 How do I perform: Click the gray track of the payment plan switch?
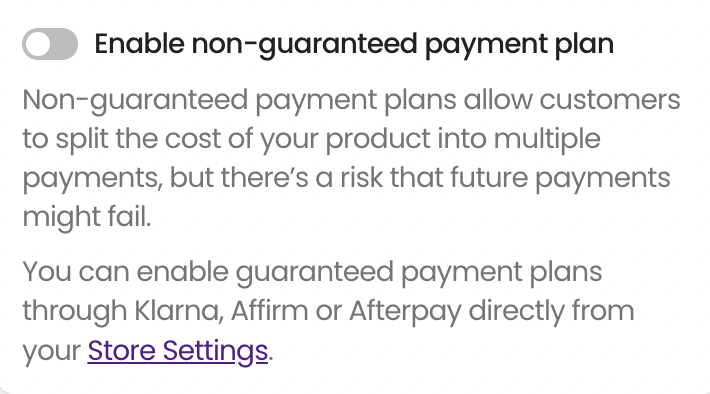[x=63, y=44]
